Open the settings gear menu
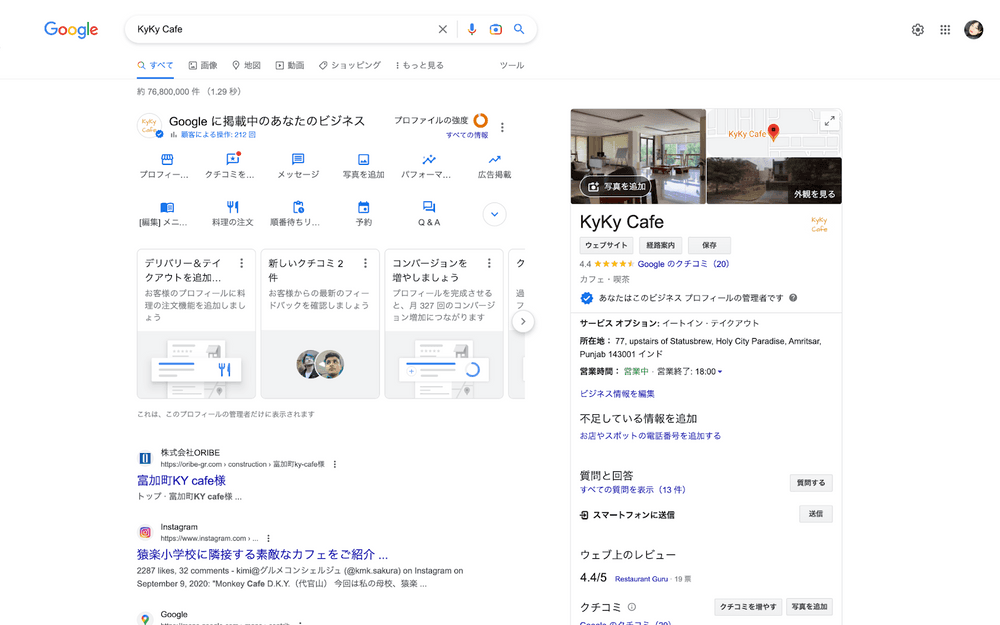Image resolution: width=1000 pixels, height=625 pixels. pyautogui.click(x=918, y=30)
